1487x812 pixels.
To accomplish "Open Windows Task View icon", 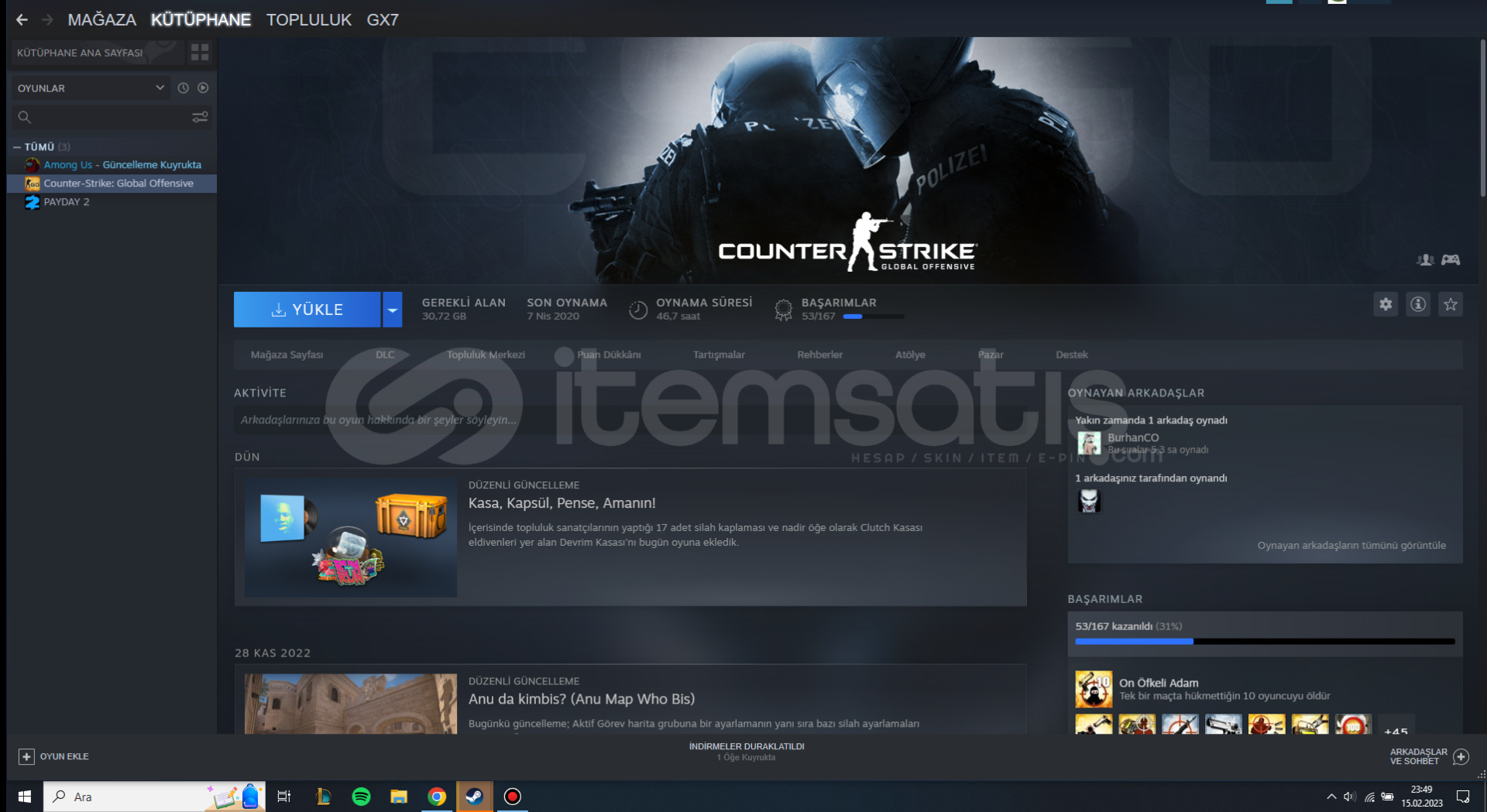I will pyautogui.click(x=284, y=797).
